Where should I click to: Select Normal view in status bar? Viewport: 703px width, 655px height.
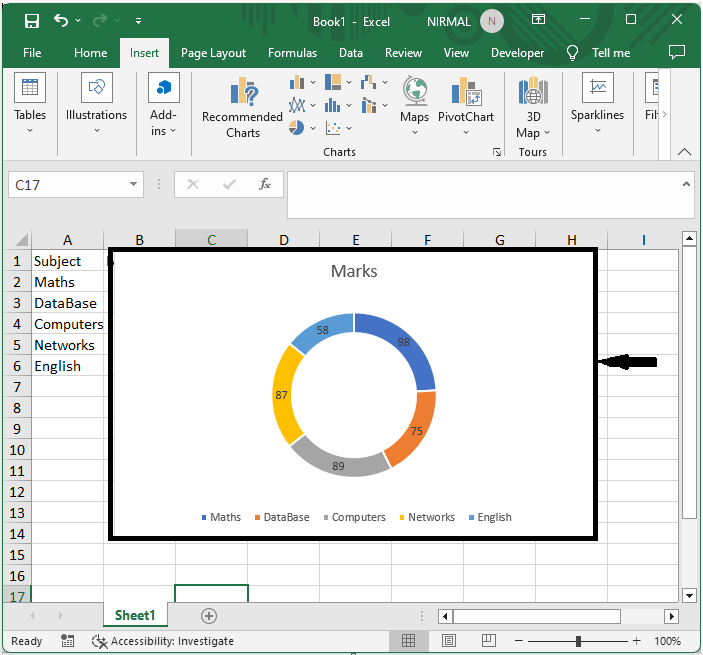pyautogui.click(x=409, y=641)
